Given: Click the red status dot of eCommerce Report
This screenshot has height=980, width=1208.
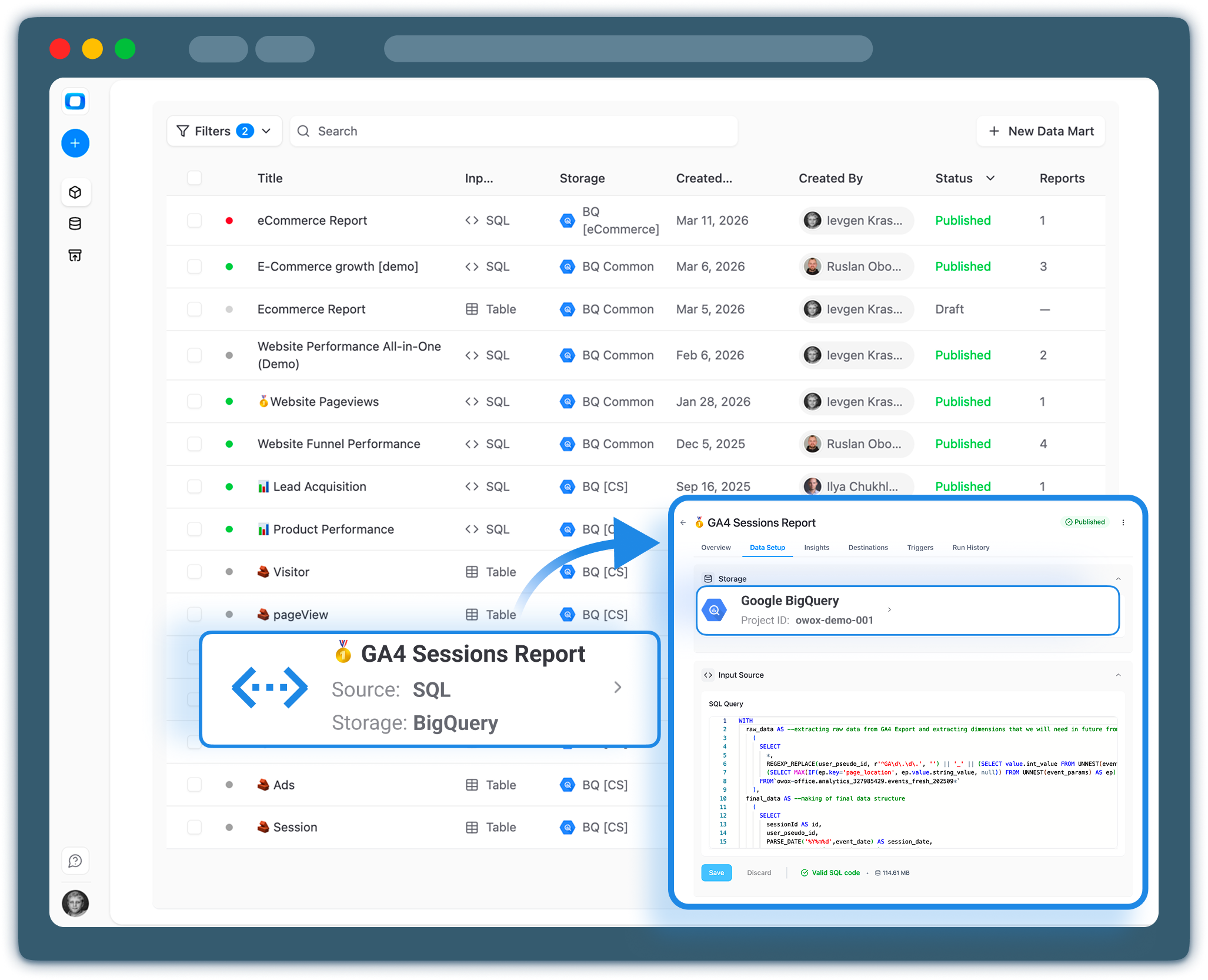Looking at the screenshot, I should 229,221.
